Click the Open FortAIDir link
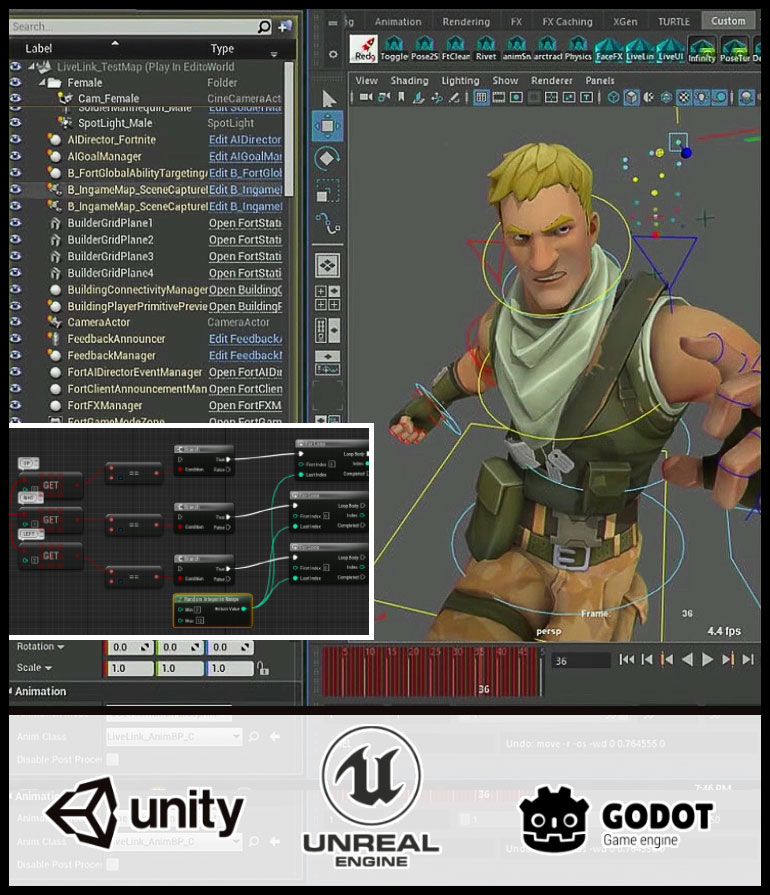 click(x=245, y=372)
